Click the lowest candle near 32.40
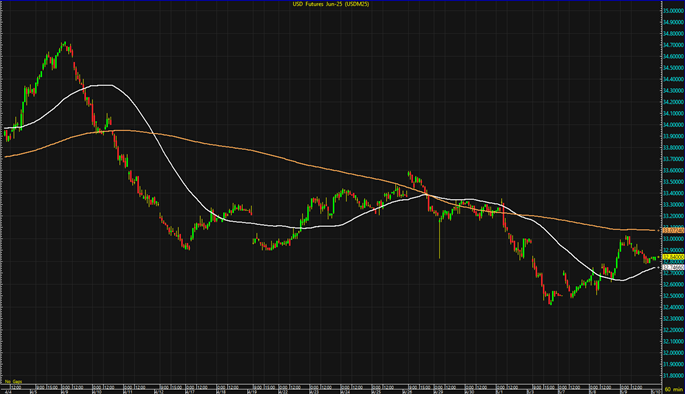The height and width of the screenshot is (394, 685). (551, 300)
